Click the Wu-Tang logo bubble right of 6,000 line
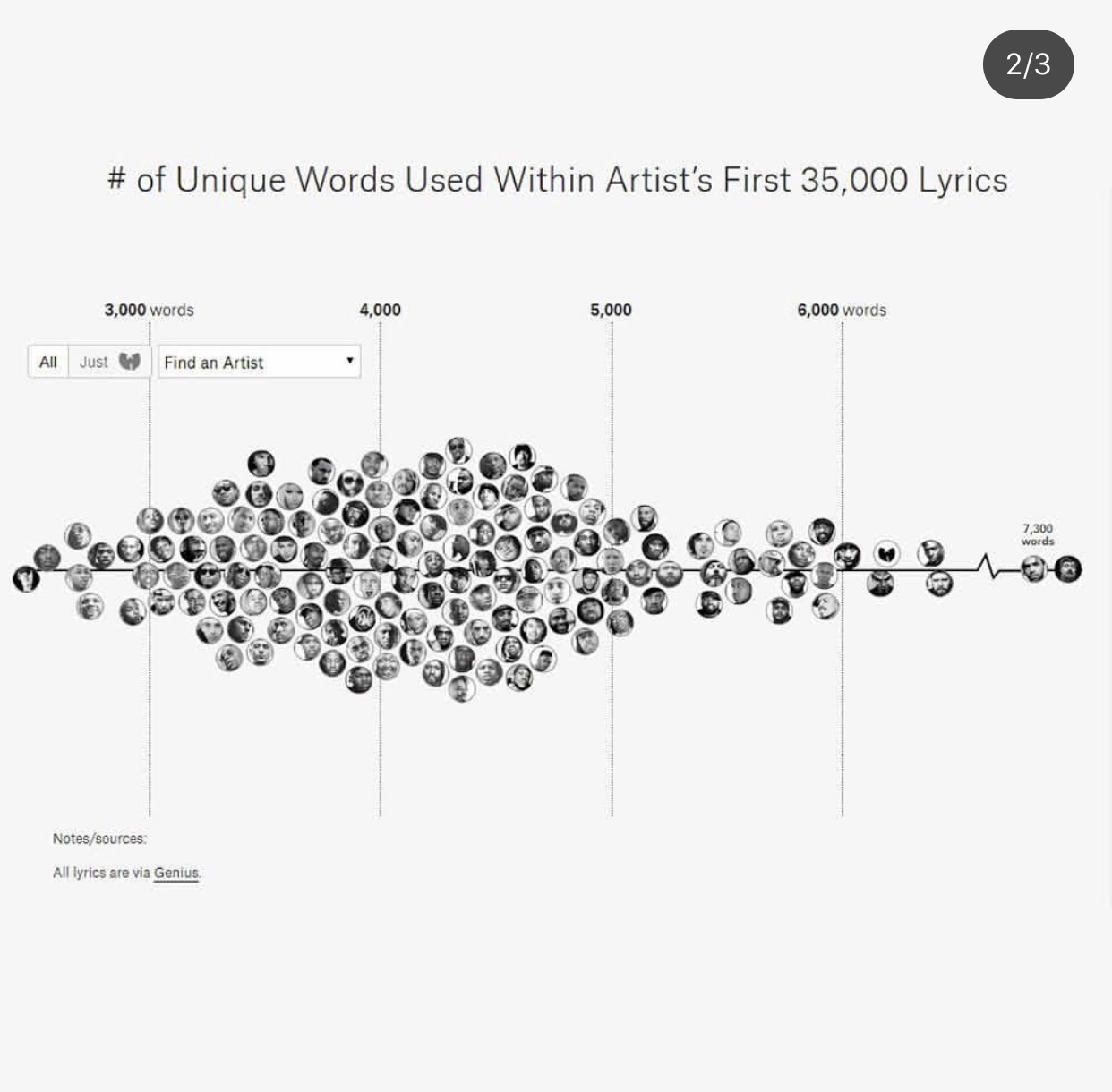1112x1092 pixels. click(886, 553)
